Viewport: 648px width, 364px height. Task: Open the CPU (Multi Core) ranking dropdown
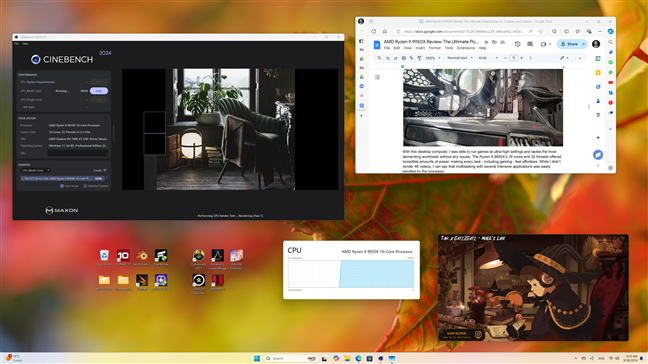tap(35, 170)
